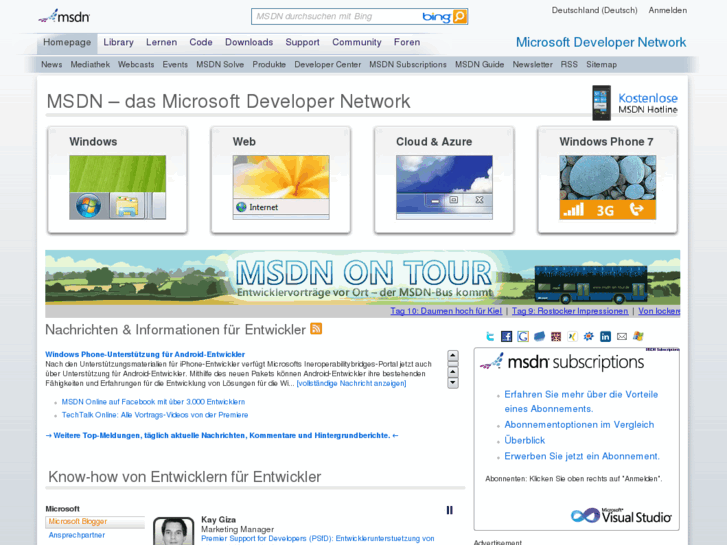Open the Lernen menu
This screenshot has width=727, height=545.
(x=161, y=42)
